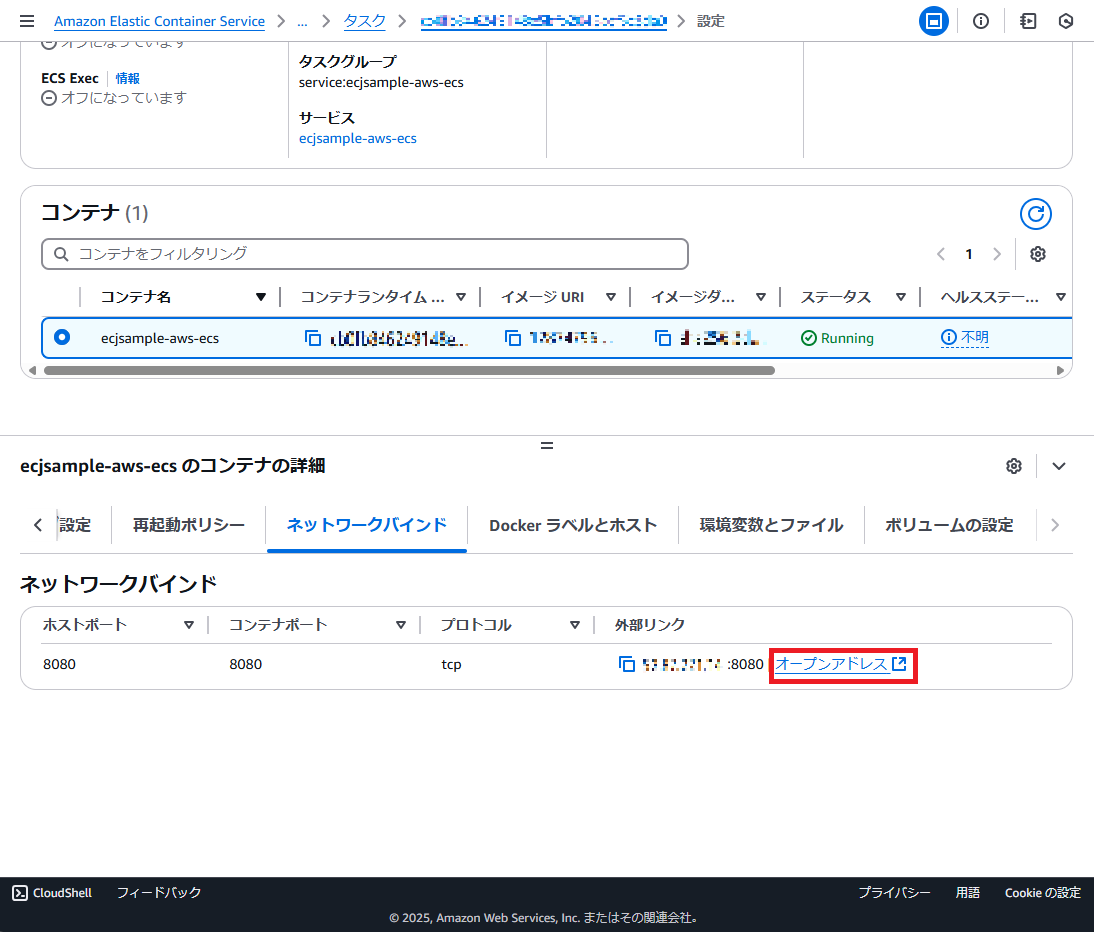Open プライバシー footer link

(894, 893)
